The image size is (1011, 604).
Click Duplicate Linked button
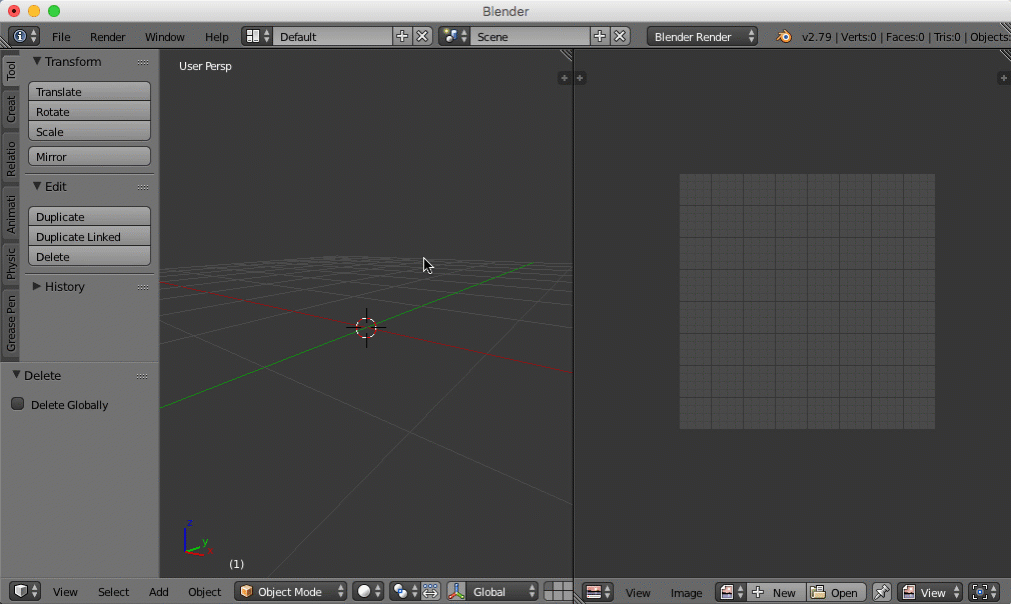pyautogui.click(x=89, y=237)
